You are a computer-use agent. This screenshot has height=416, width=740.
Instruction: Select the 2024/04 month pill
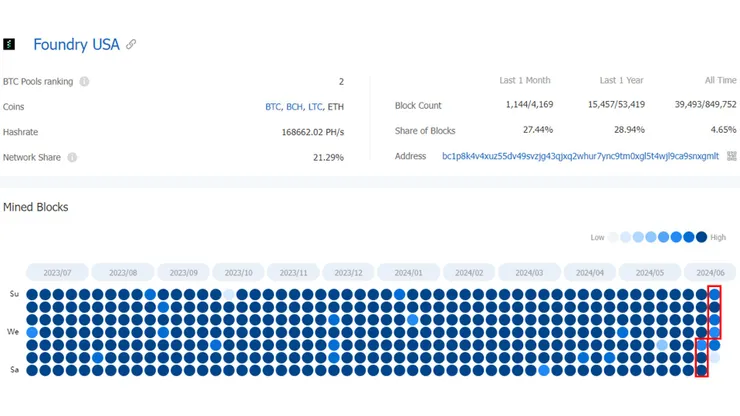(x=590, y=273)
